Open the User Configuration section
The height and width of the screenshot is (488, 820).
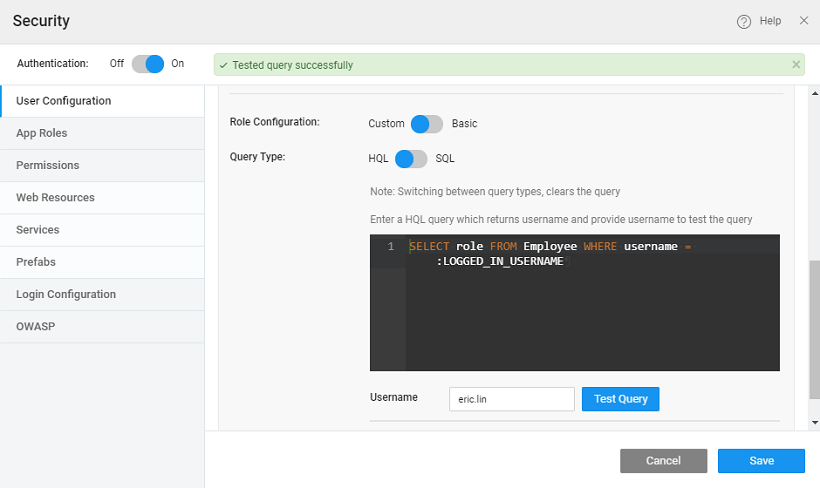point(63,101)
